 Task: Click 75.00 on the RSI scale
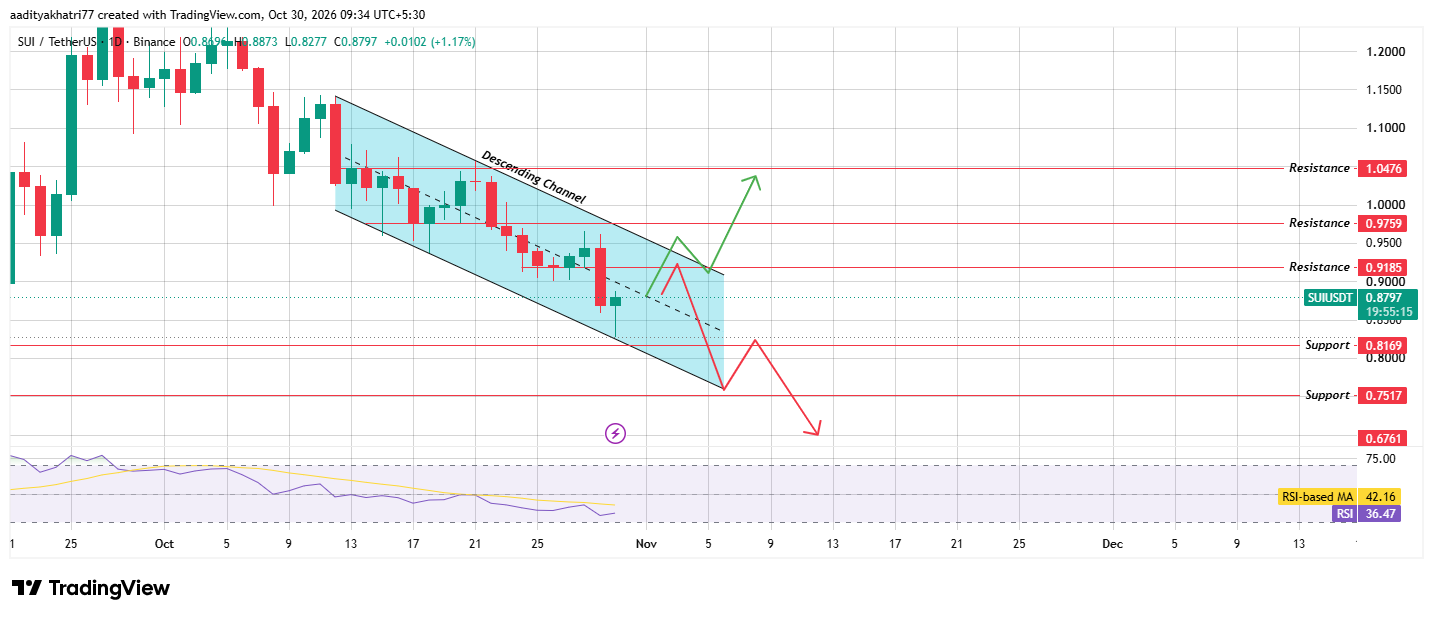point(1380,459)
